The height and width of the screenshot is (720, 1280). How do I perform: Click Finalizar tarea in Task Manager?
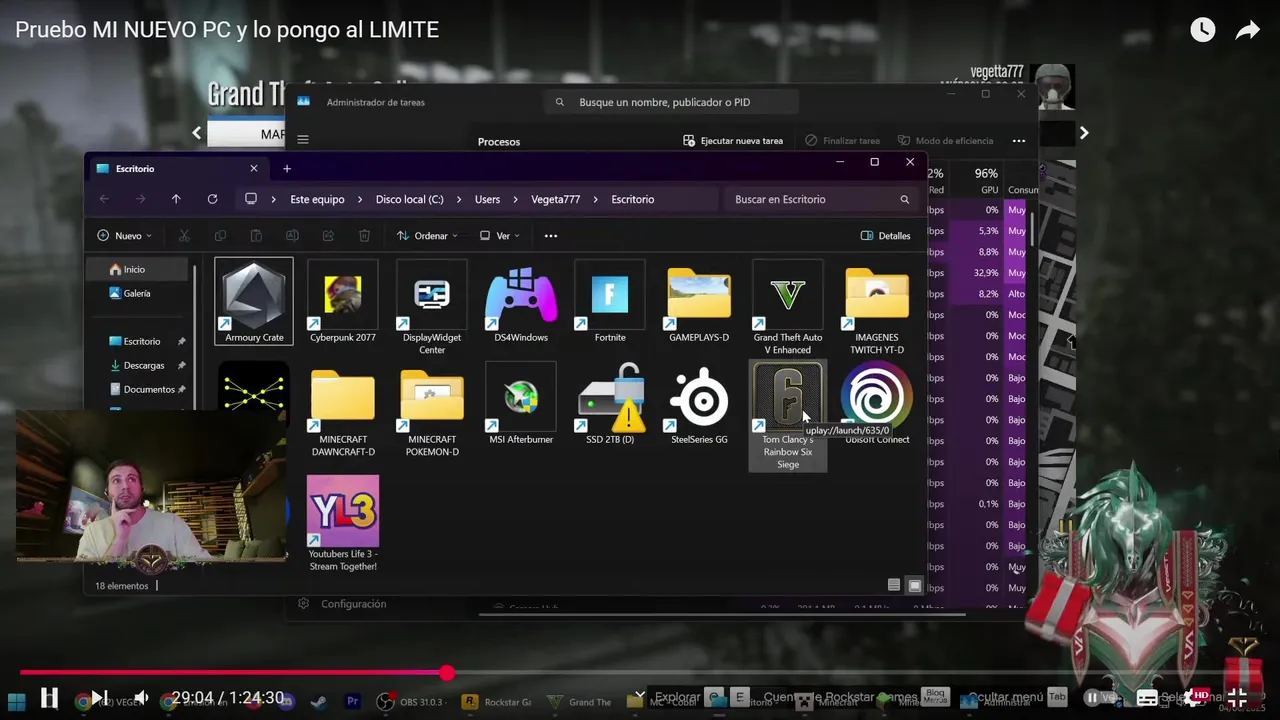click(x=842, y=141)
